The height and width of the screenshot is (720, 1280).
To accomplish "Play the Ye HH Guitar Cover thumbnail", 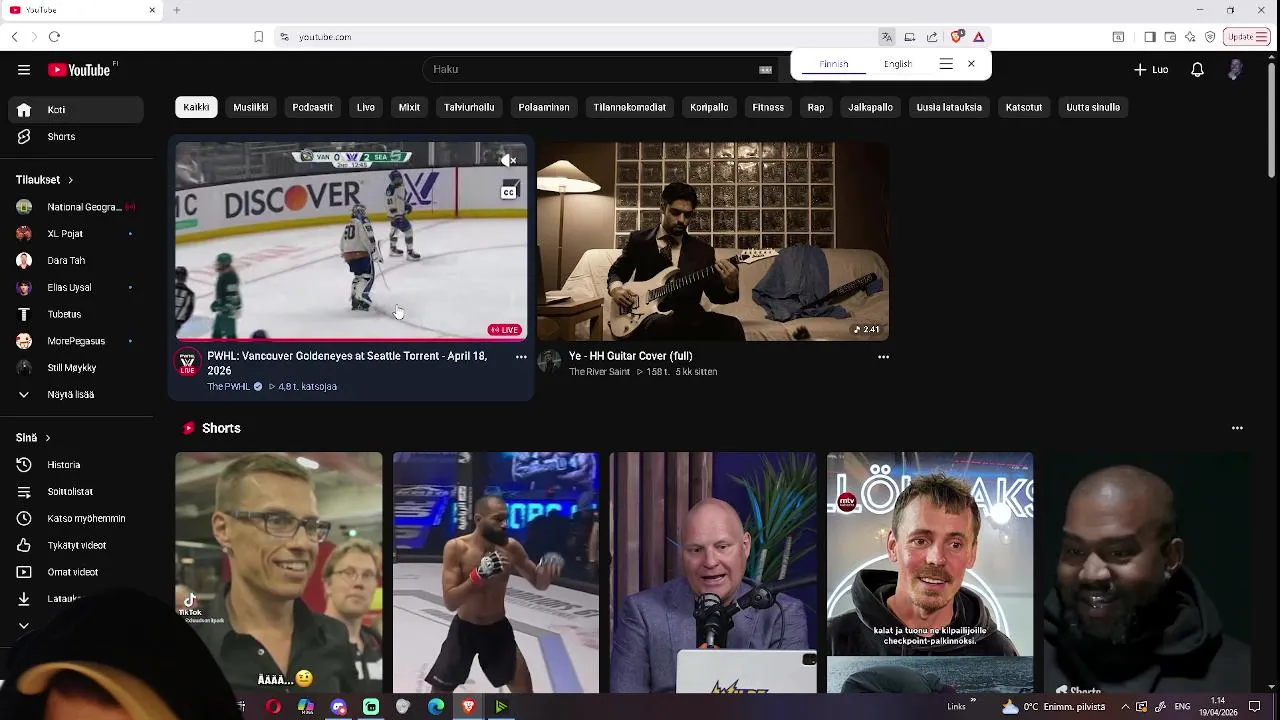I will click(713, 241).
